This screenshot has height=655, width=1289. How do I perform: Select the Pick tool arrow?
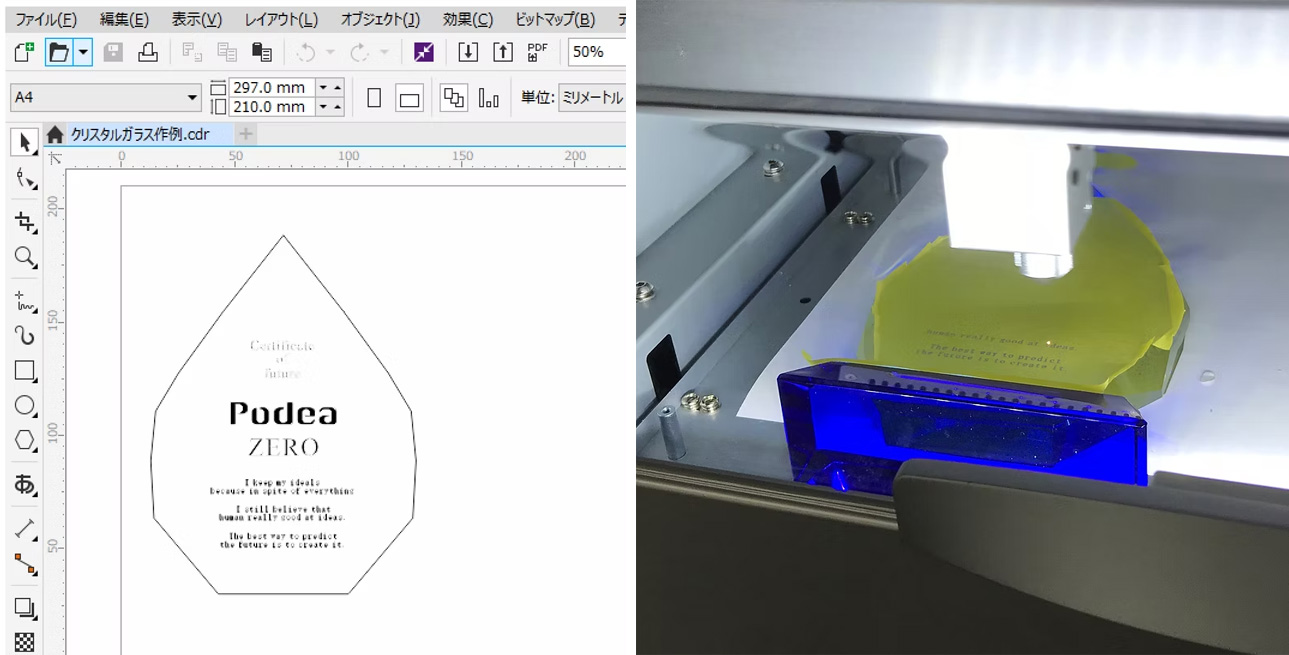[x=25, y=142]
